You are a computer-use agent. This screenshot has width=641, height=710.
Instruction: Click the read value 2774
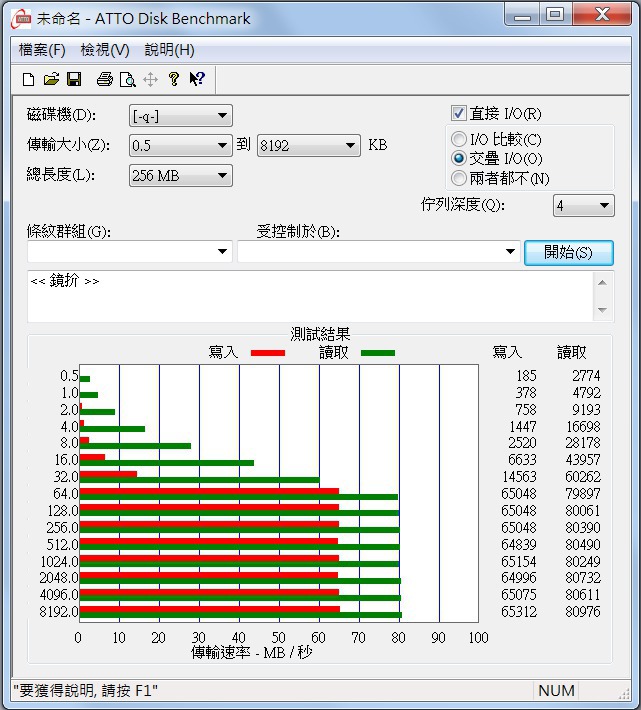tap(586, 376)
